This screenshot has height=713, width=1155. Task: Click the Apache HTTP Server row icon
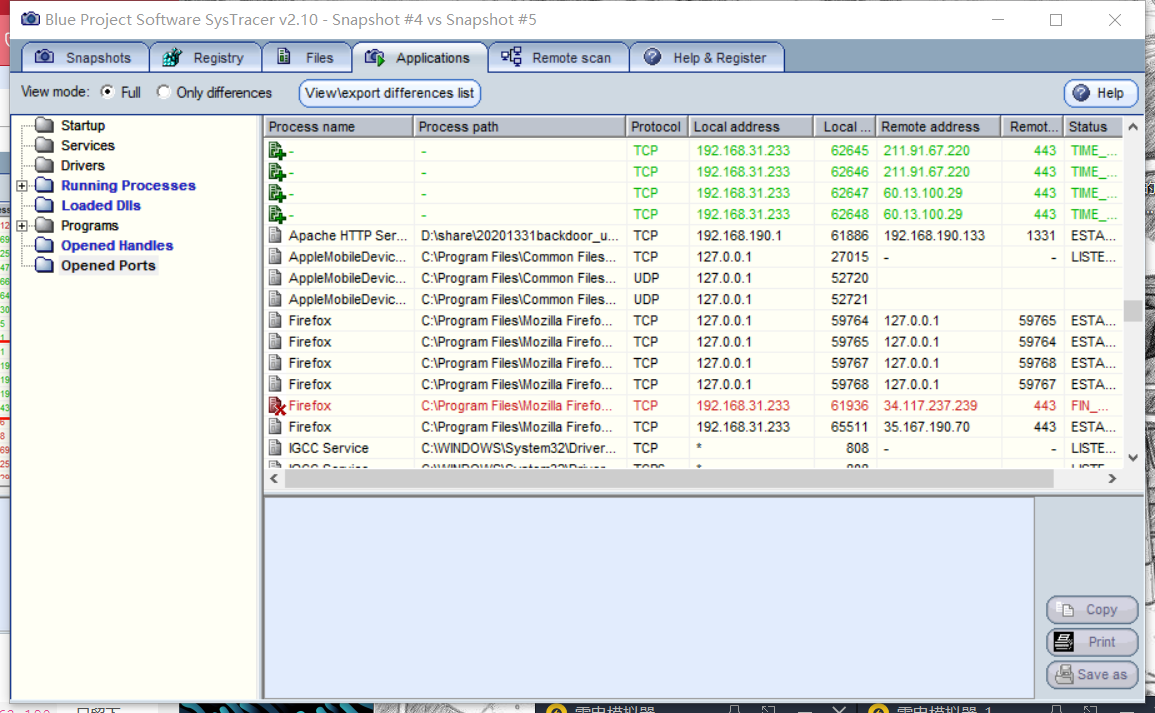275,236
